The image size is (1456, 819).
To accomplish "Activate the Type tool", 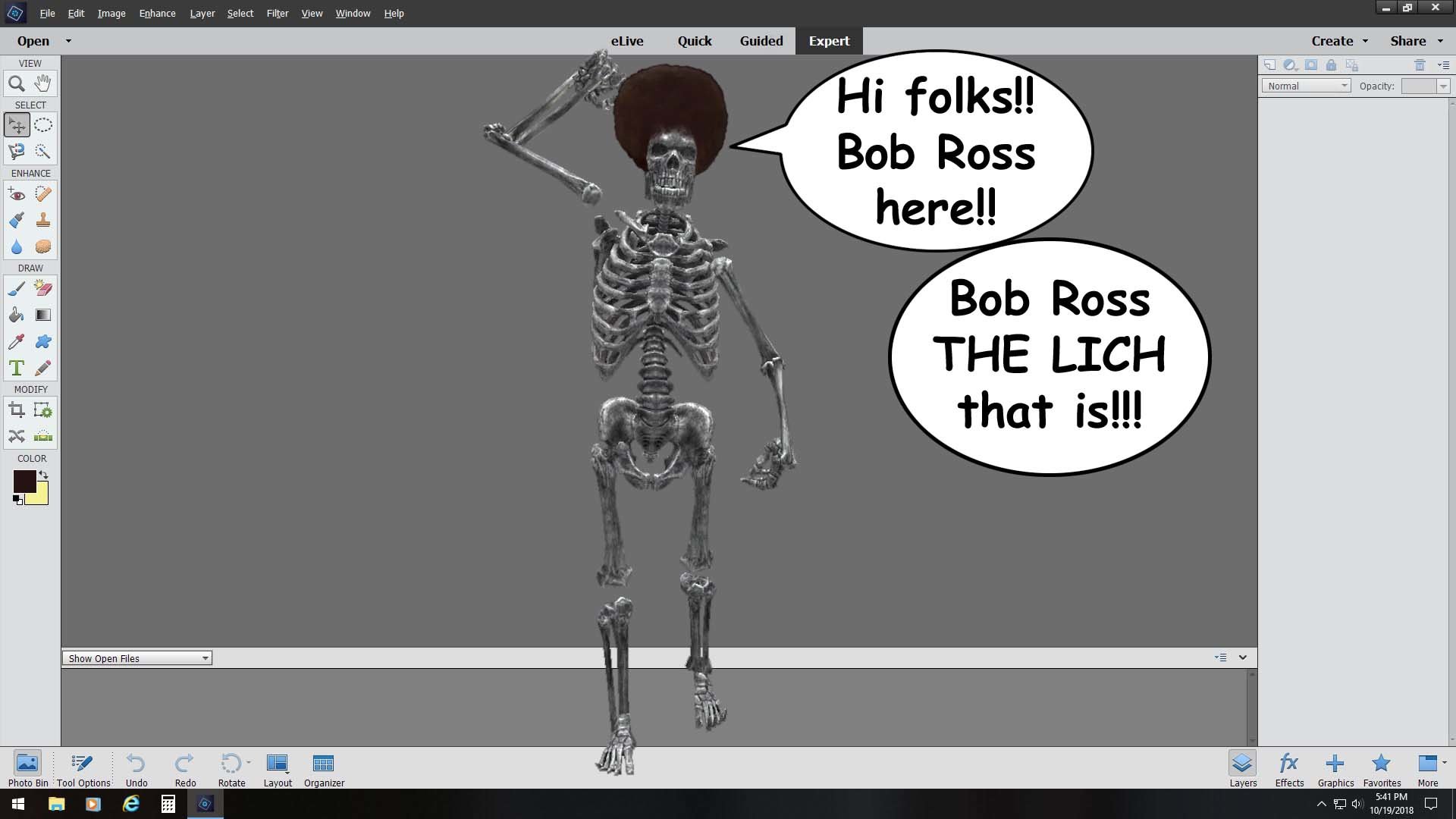I will click(x=17, y=369).
